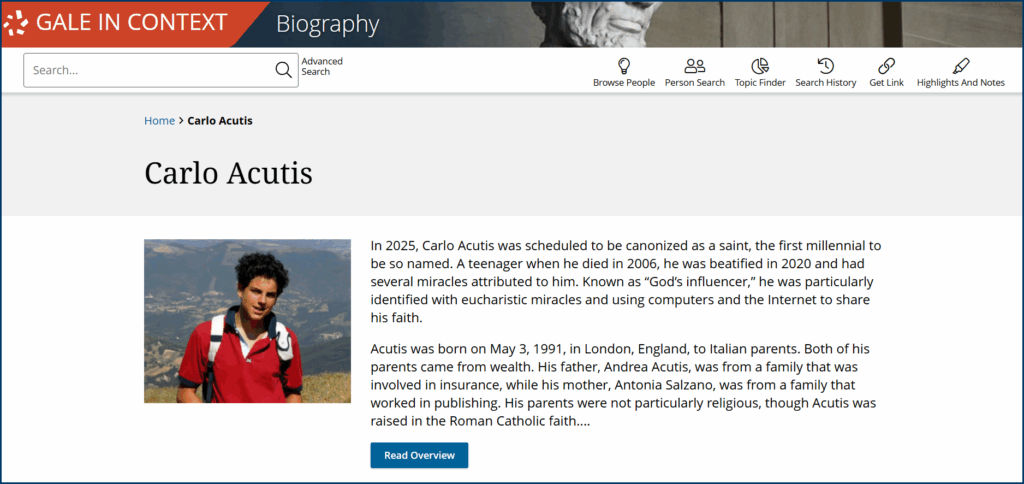Select the Browse People label

(x=624, y=83)
